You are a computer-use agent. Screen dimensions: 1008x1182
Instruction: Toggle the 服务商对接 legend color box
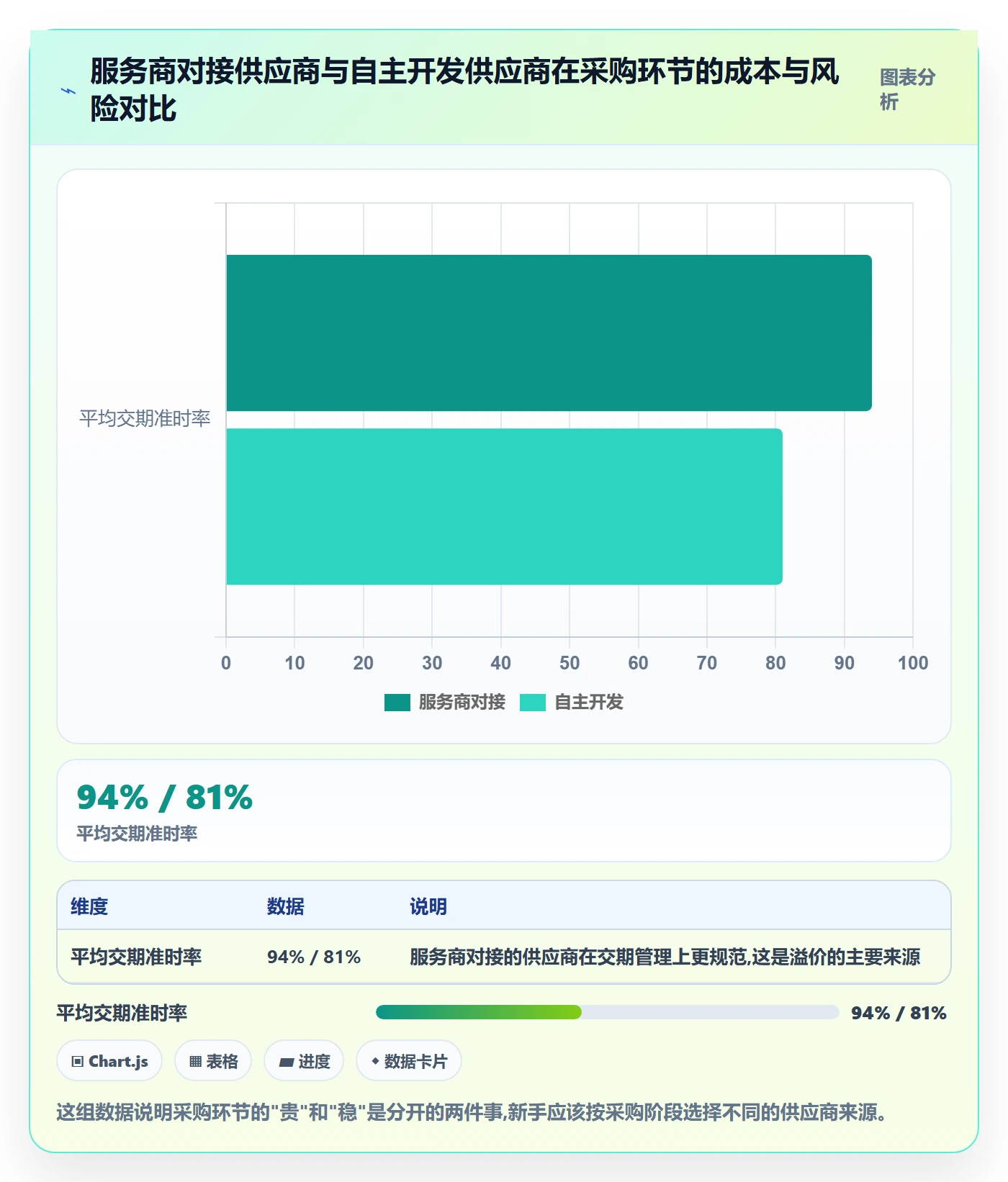click(397, 702)
